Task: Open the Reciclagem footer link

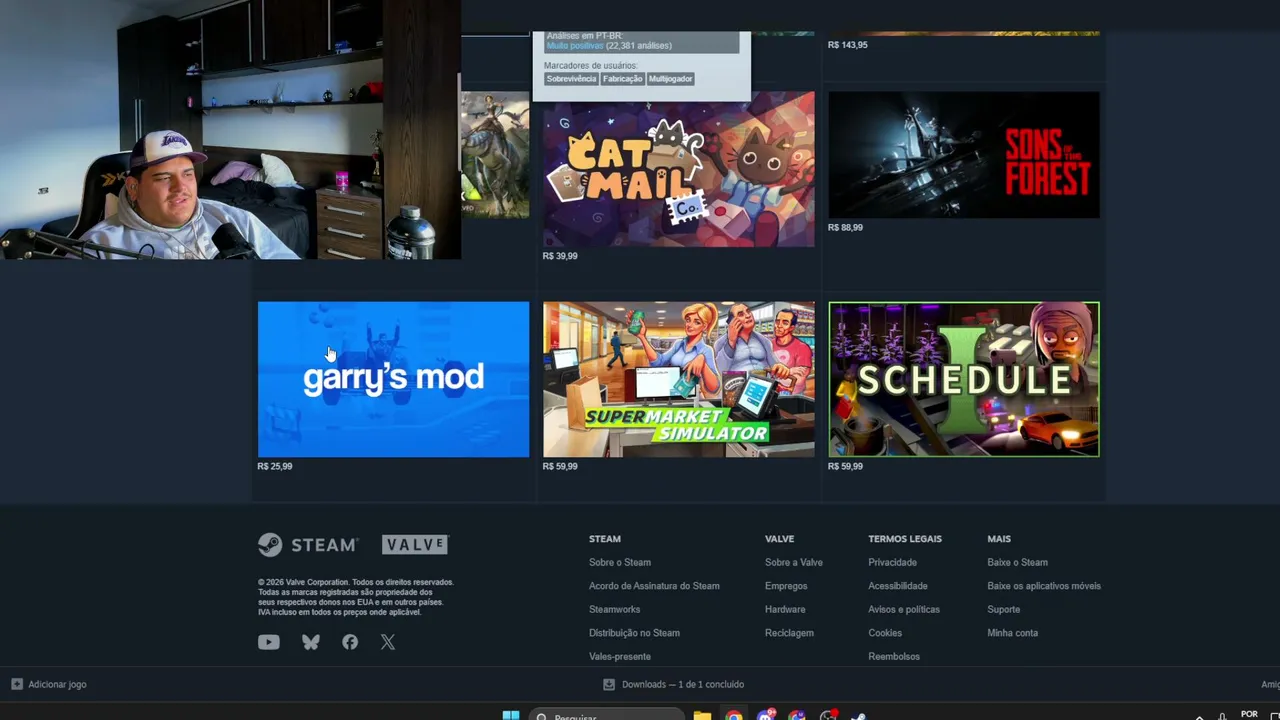Action: (789, 633)
